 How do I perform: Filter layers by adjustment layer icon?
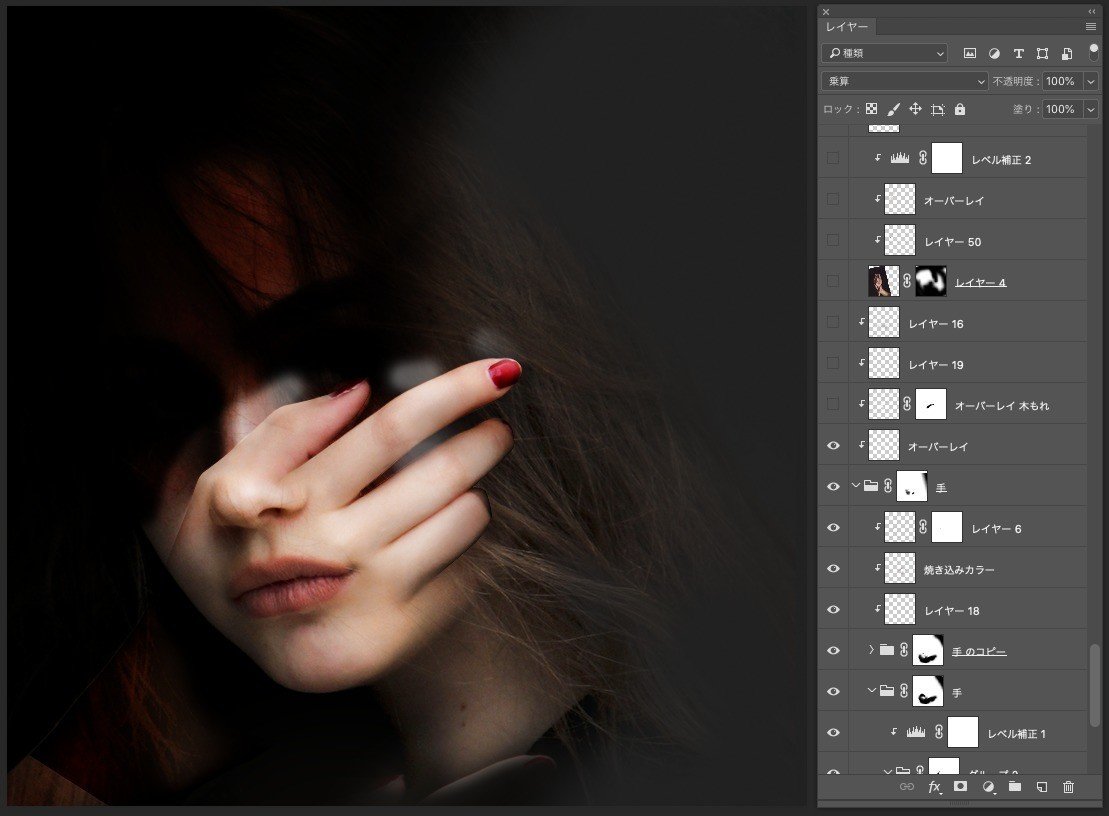pyautogui.click(x=994, y=53)
